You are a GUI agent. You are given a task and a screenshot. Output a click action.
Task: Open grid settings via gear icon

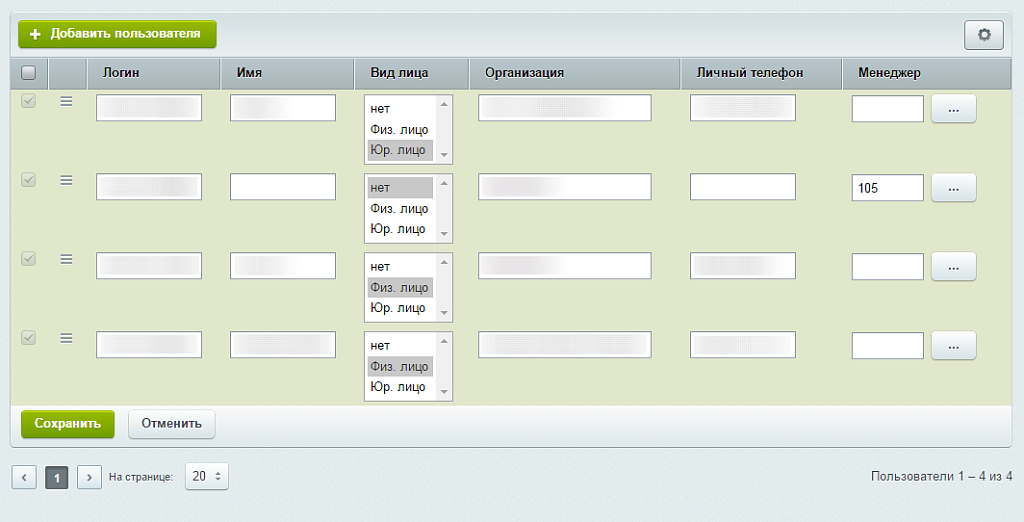(x=983, y=35)
